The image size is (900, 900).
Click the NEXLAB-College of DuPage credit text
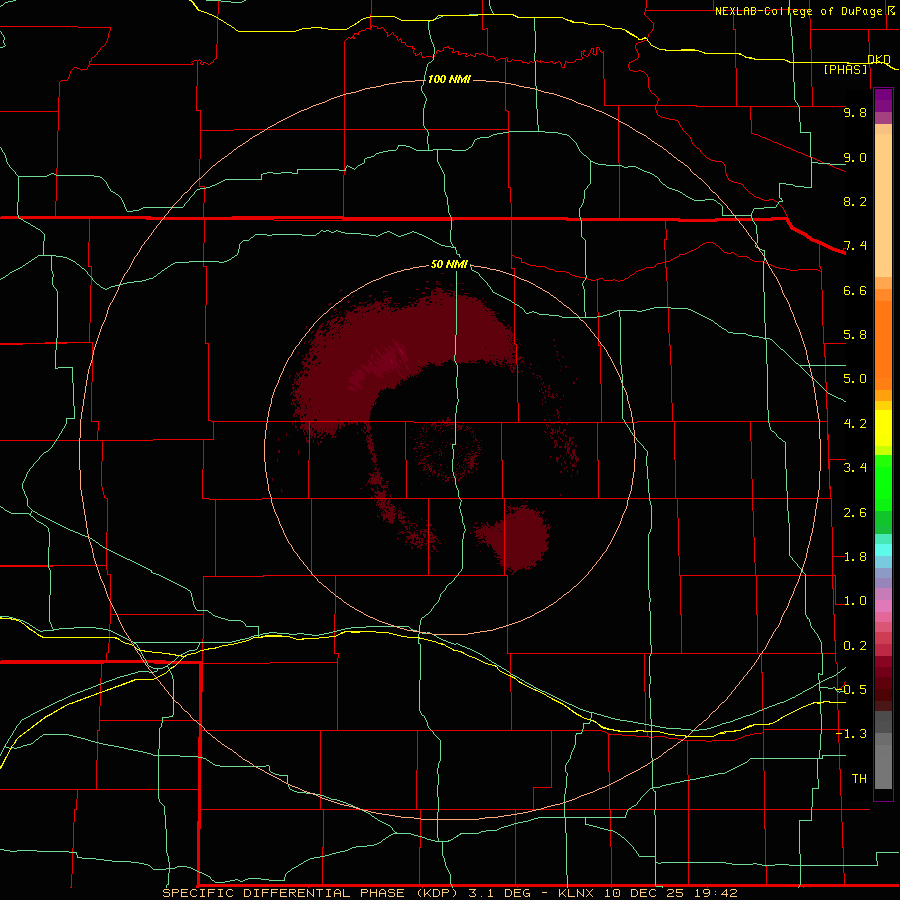point(798,11)
